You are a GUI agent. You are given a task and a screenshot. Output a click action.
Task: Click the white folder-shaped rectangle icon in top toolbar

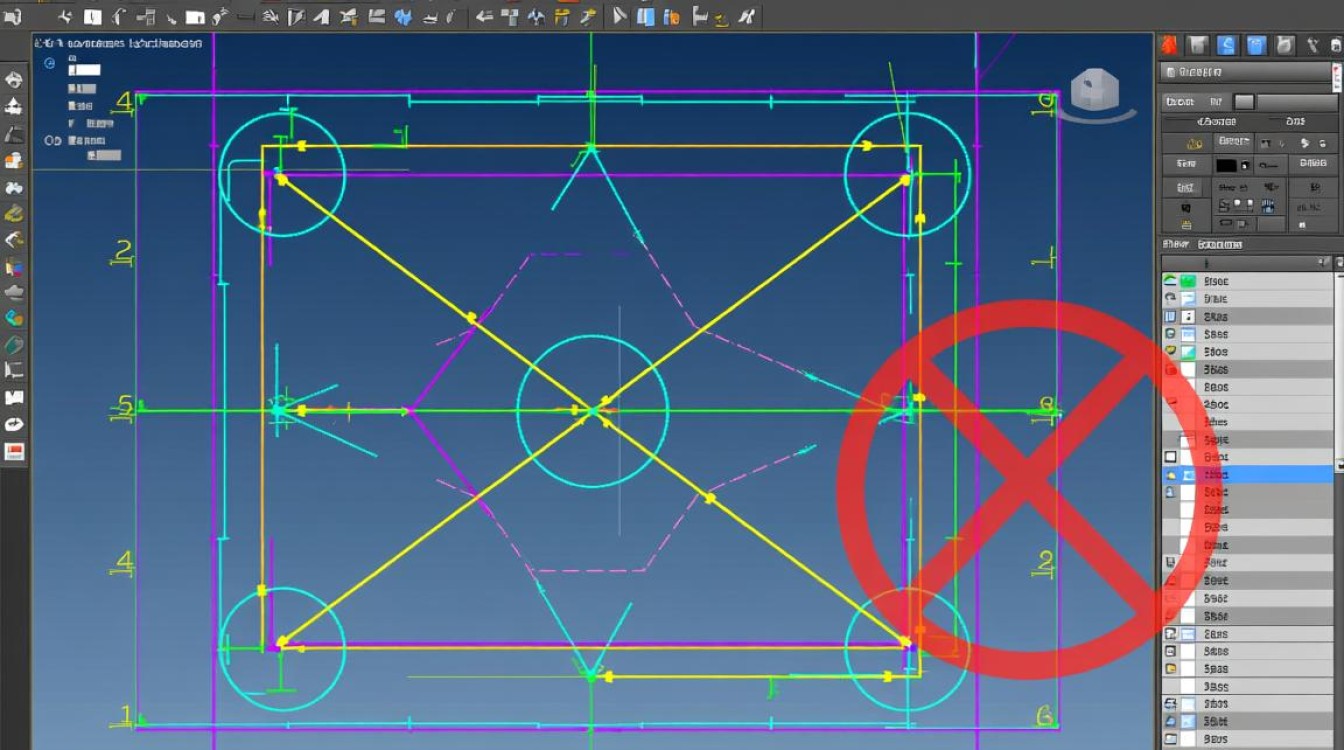coord(195,17)
